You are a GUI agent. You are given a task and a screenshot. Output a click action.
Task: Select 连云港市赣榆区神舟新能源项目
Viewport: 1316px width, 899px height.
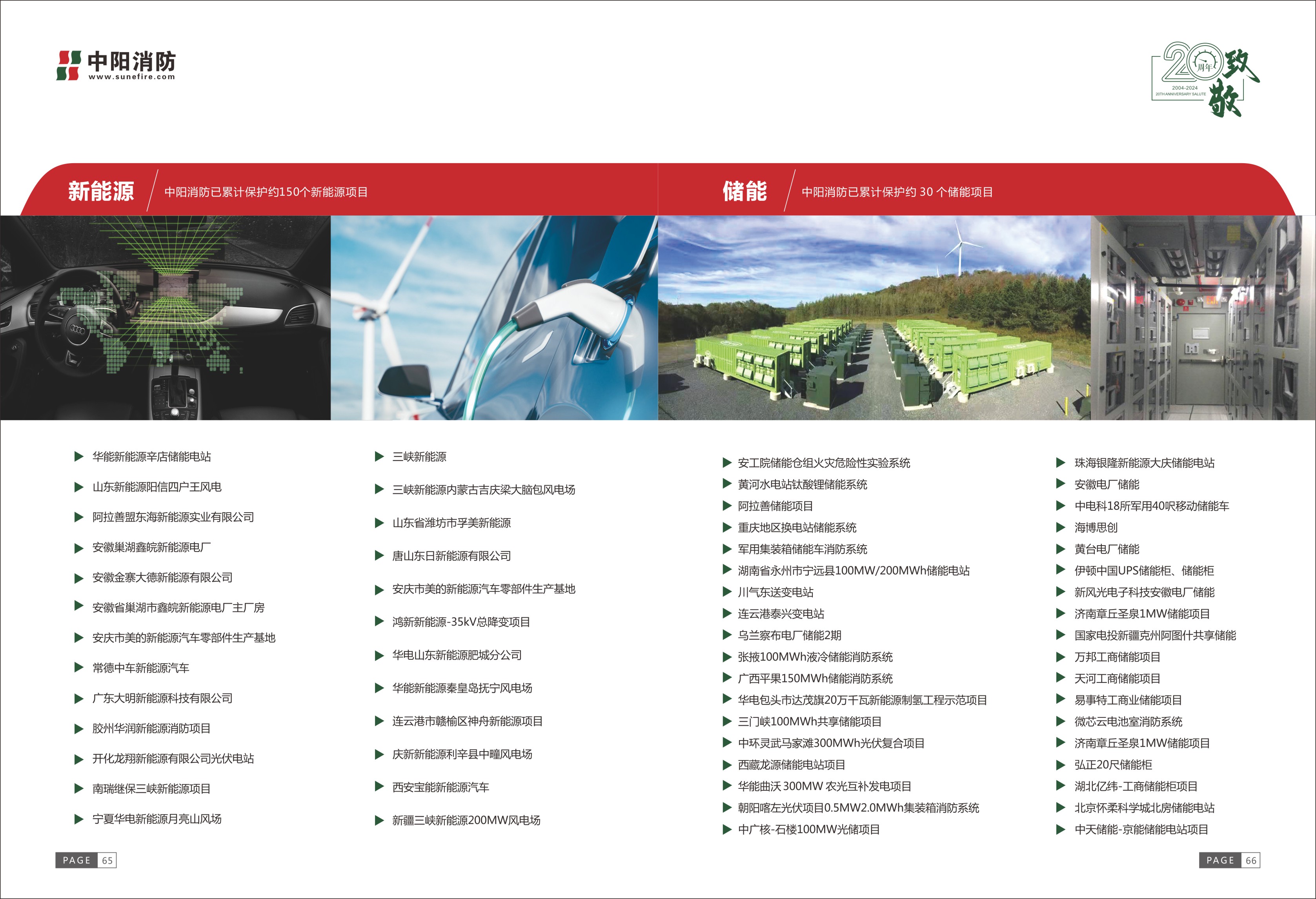(468, 721)
